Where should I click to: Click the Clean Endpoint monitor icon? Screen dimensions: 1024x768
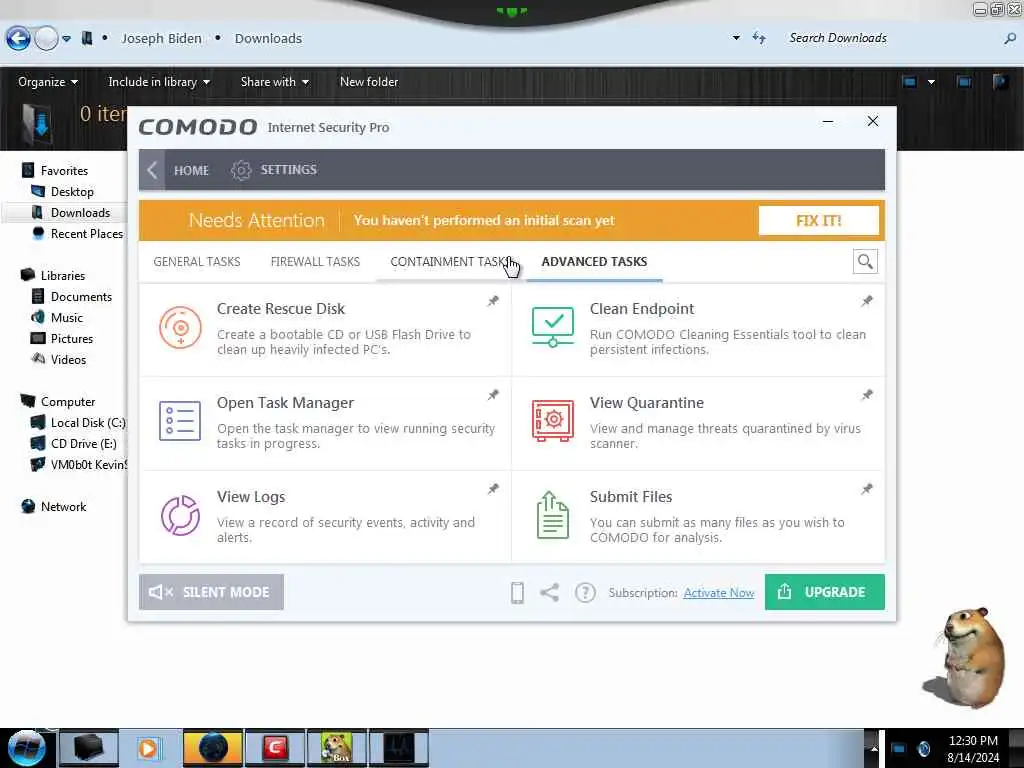(552, 327)
